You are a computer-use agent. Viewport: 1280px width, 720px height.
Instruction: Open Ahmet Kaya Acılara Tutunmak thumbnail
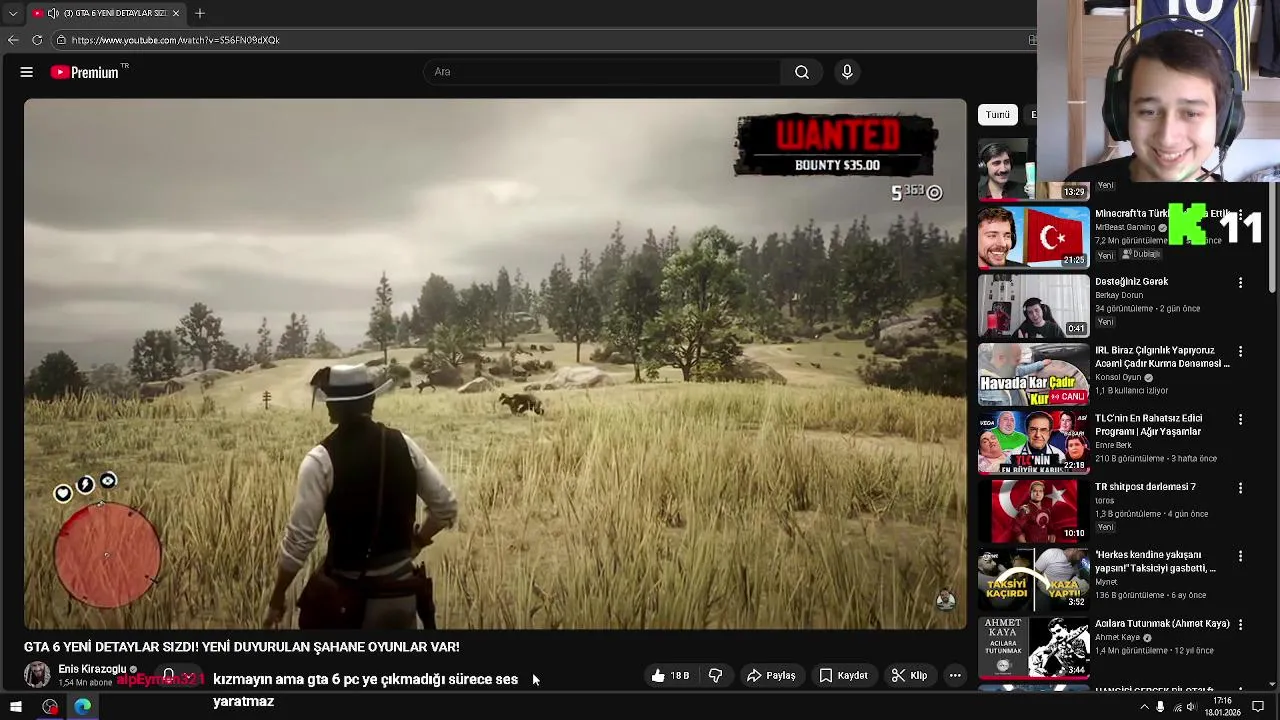coord(1033,647)
